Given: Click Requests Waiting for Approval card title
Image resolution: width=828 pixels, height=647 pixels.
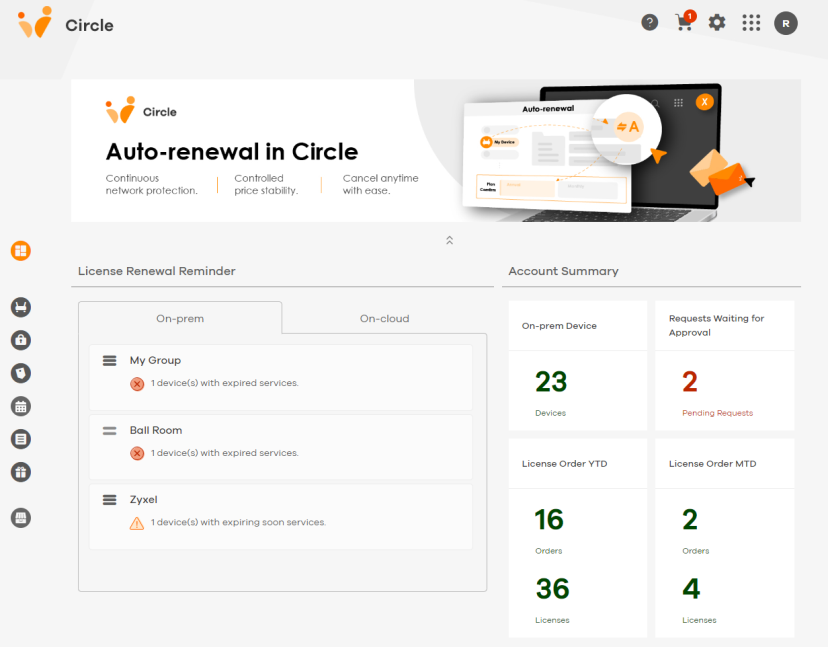Looking at the screenshot, I should (716, 325).
